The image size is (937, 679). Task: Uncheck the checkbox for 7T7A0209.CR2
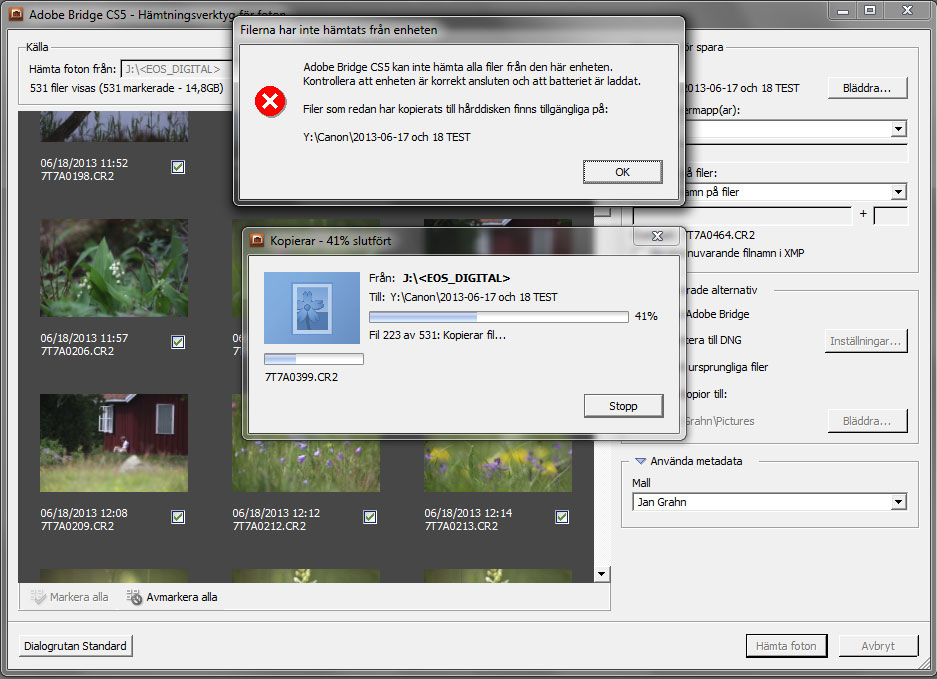tap(177, 517)
